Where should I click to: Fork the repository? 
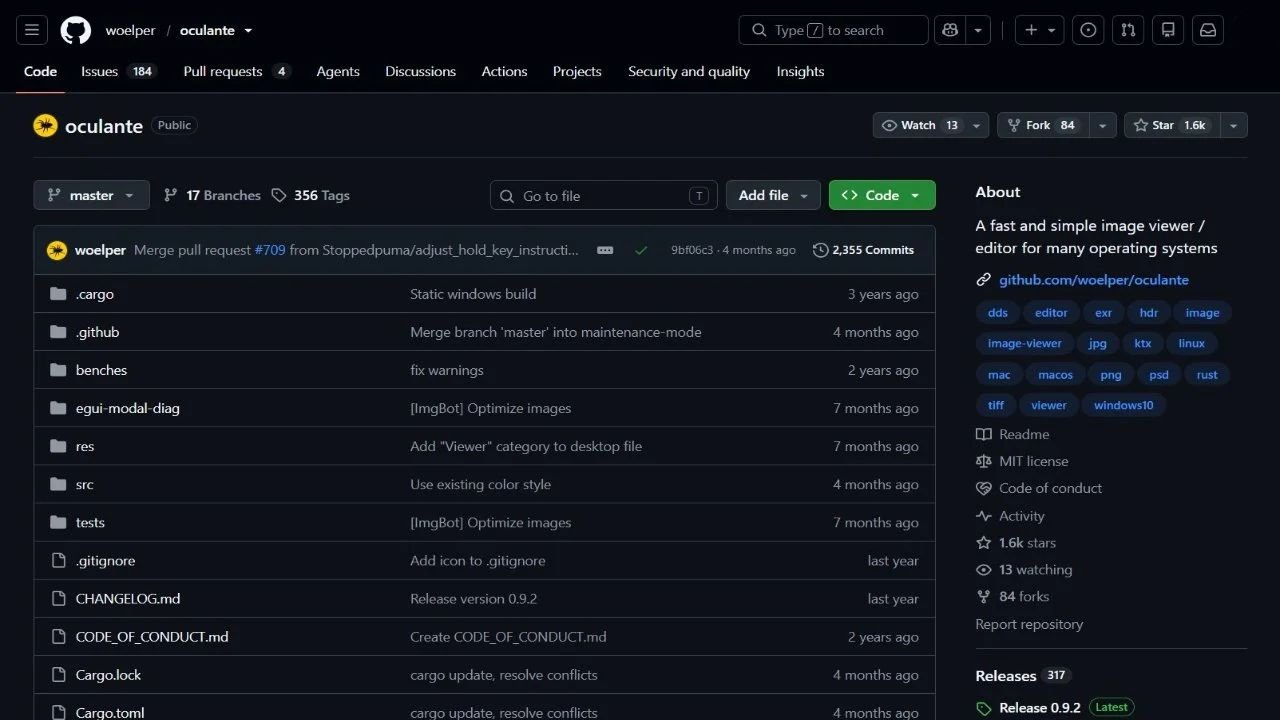tap(1043, 125)
